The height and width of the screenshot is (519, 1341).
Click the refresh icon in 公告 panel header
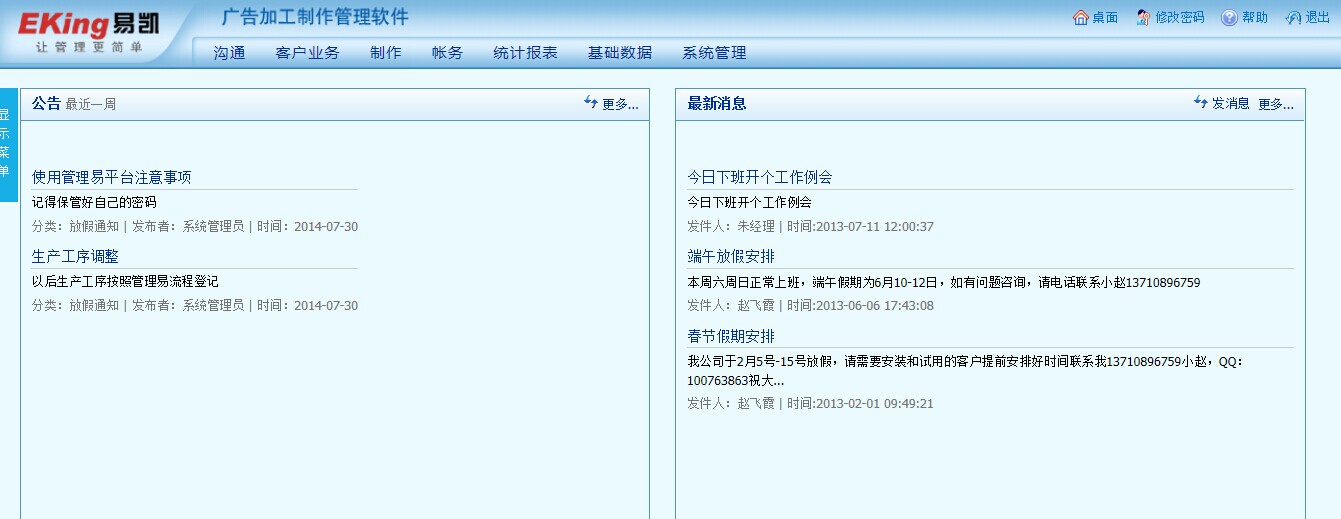coord(591,102)
